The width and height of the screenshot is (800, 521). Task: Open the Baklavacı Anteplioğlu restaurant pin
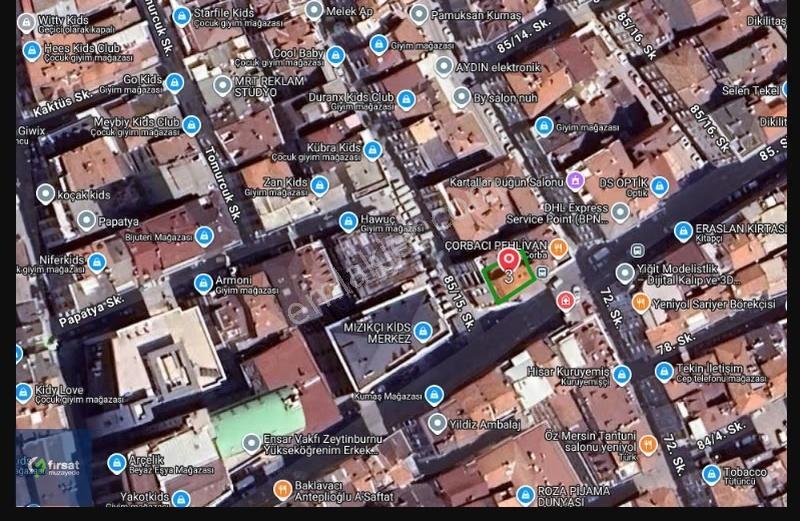[282, 490]
